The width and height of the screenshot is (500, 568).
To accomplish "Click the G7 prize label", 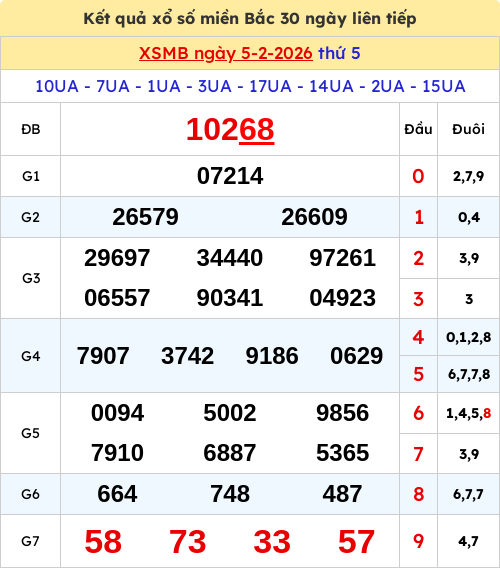I will click(31, 541).
